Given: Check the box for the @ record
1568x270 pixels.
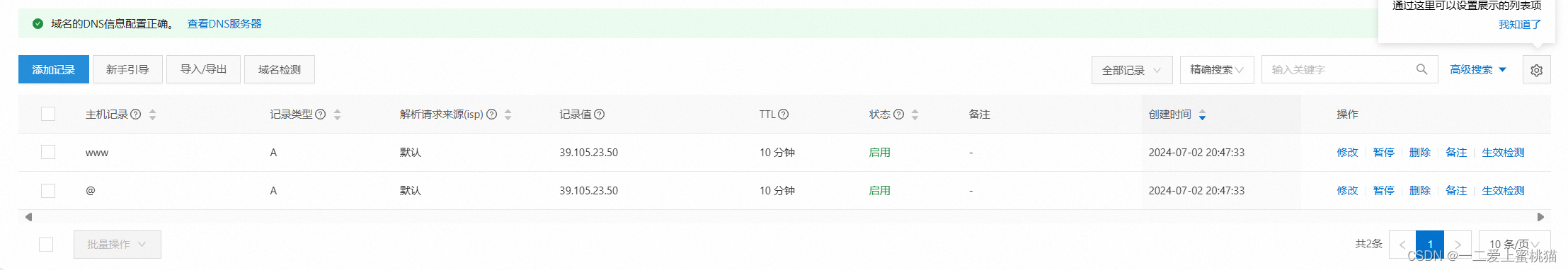Looking at the screenshot, I should coord(48,190).
